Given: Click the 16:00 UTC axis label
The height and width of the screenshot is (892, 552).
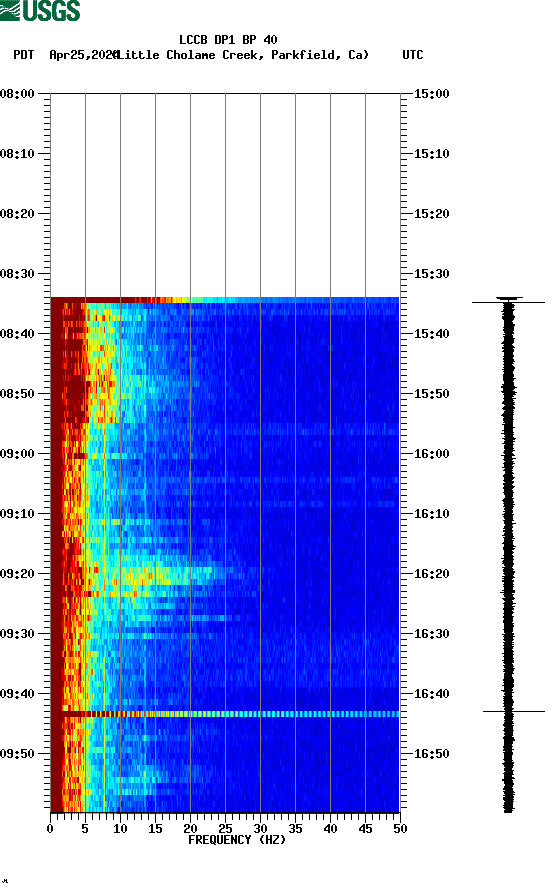Looking at the screenshot, I should [431, 453].
